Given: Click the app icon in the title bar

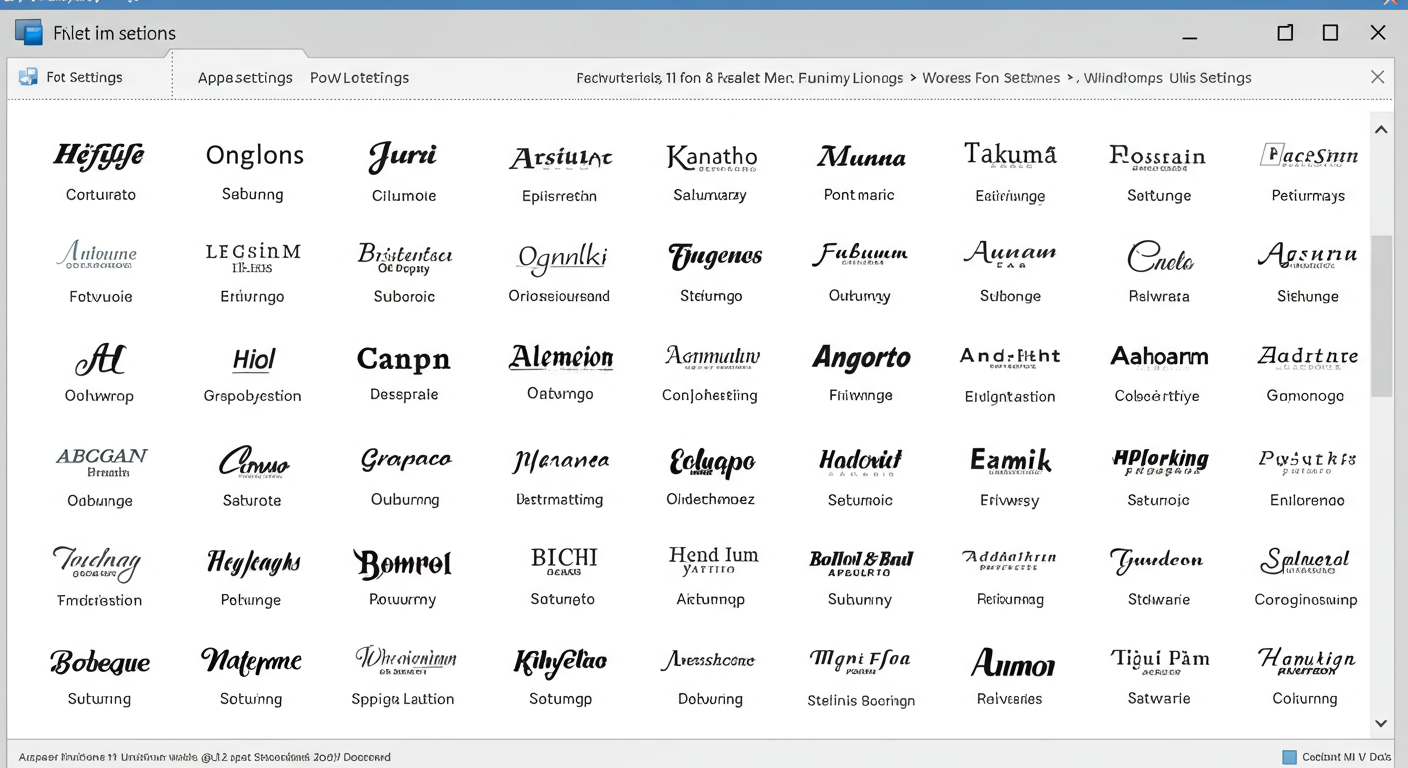Looking at the screenshot, I should [x=29, y=33].
